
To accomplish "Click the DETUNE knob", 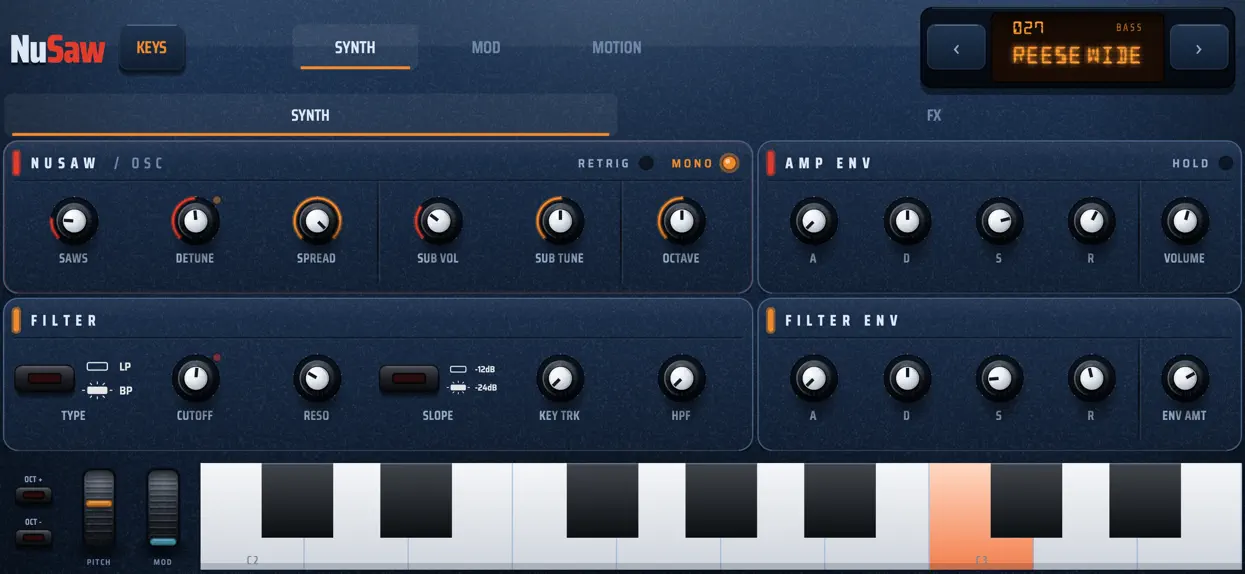I will [x=195, y=221].
